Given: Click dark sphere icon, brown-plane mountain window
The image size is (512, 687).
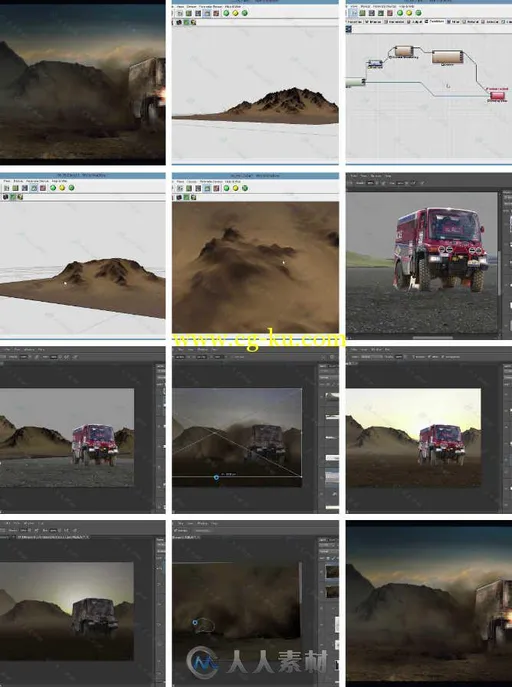Looking at the screenshot, I should [x=5, y=197].
